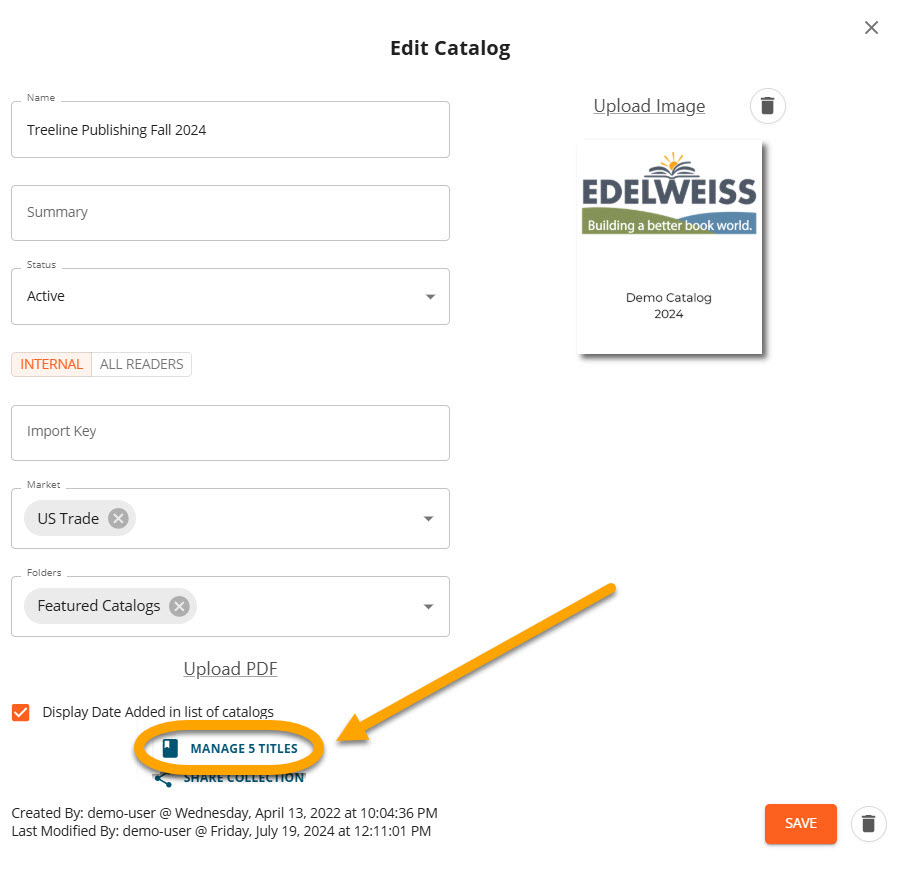The image size is (898, 878).
Task: Remove the Featured Catalogs folder chip
Action: pos(179,606)
